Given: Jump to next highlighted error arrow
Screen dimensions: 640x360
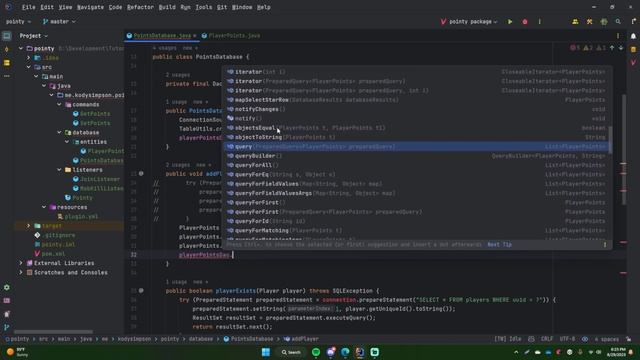Looking at the screenshot, I should 621,48.
